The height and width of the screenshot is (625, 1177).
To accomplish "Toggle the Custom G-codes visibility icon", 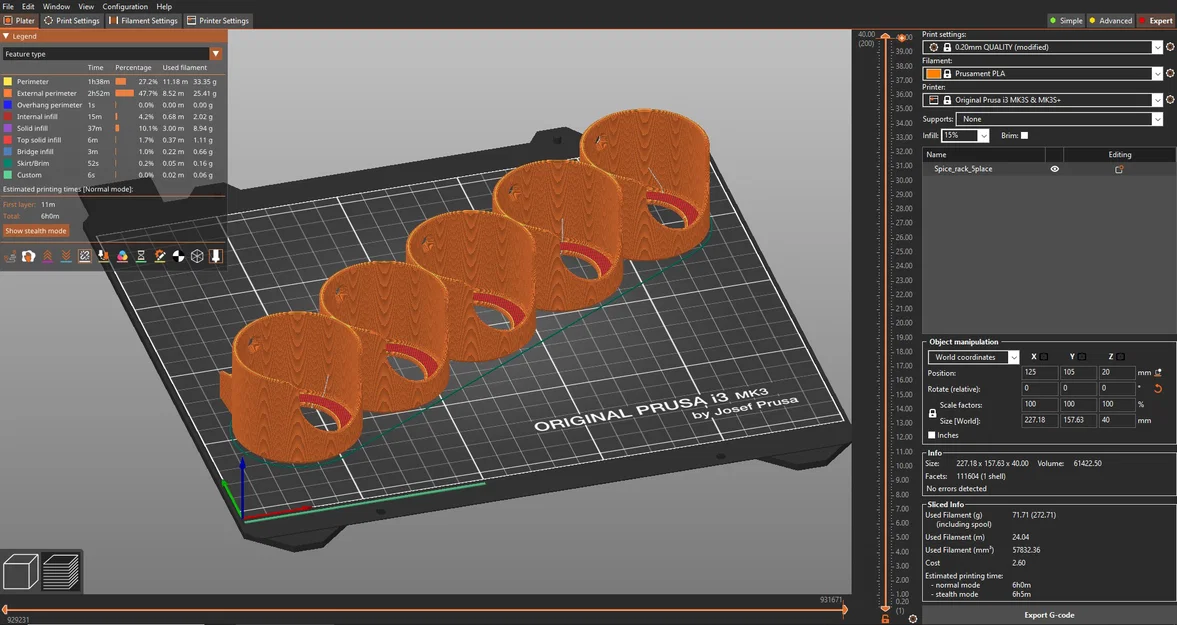I will (x=160, y=256).
